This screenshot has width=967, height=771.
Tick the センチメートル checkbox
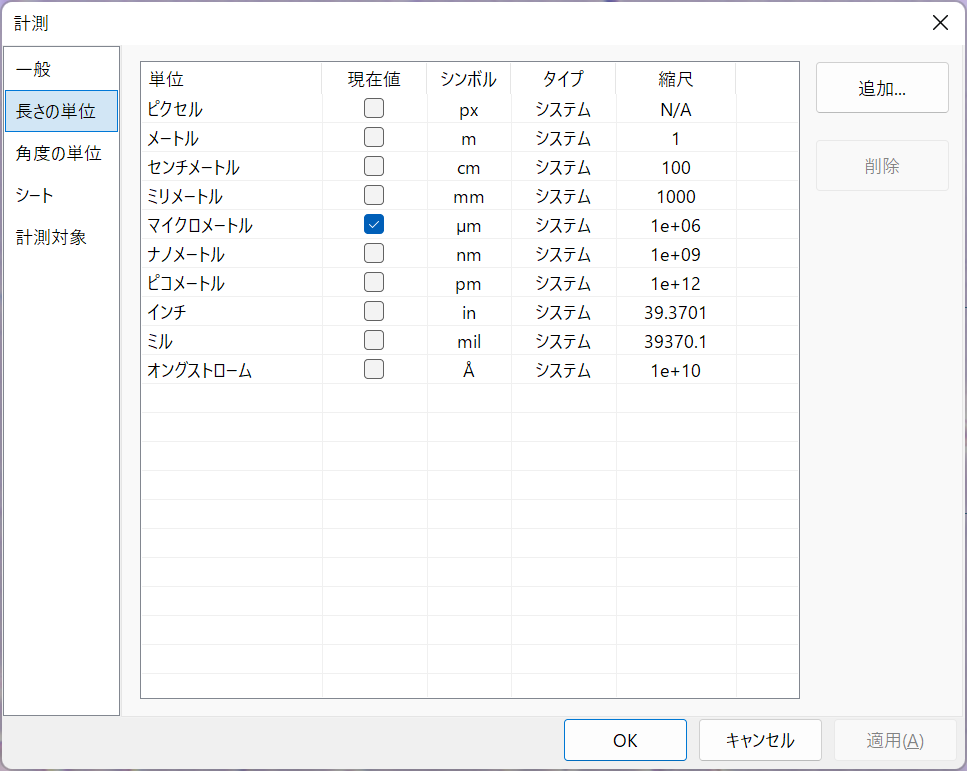374,167
